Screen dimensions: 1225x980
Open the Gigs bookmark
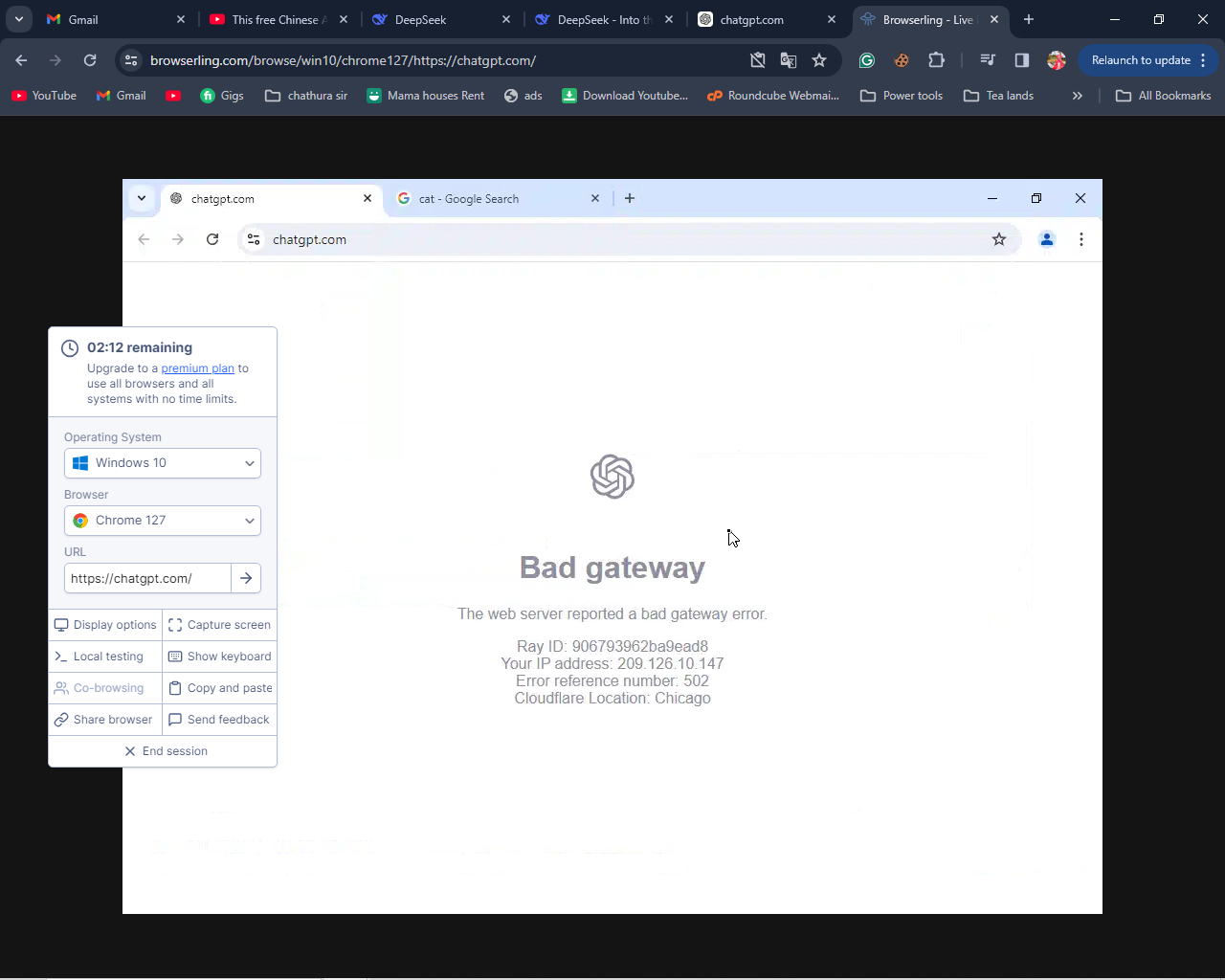coord(222,96)
